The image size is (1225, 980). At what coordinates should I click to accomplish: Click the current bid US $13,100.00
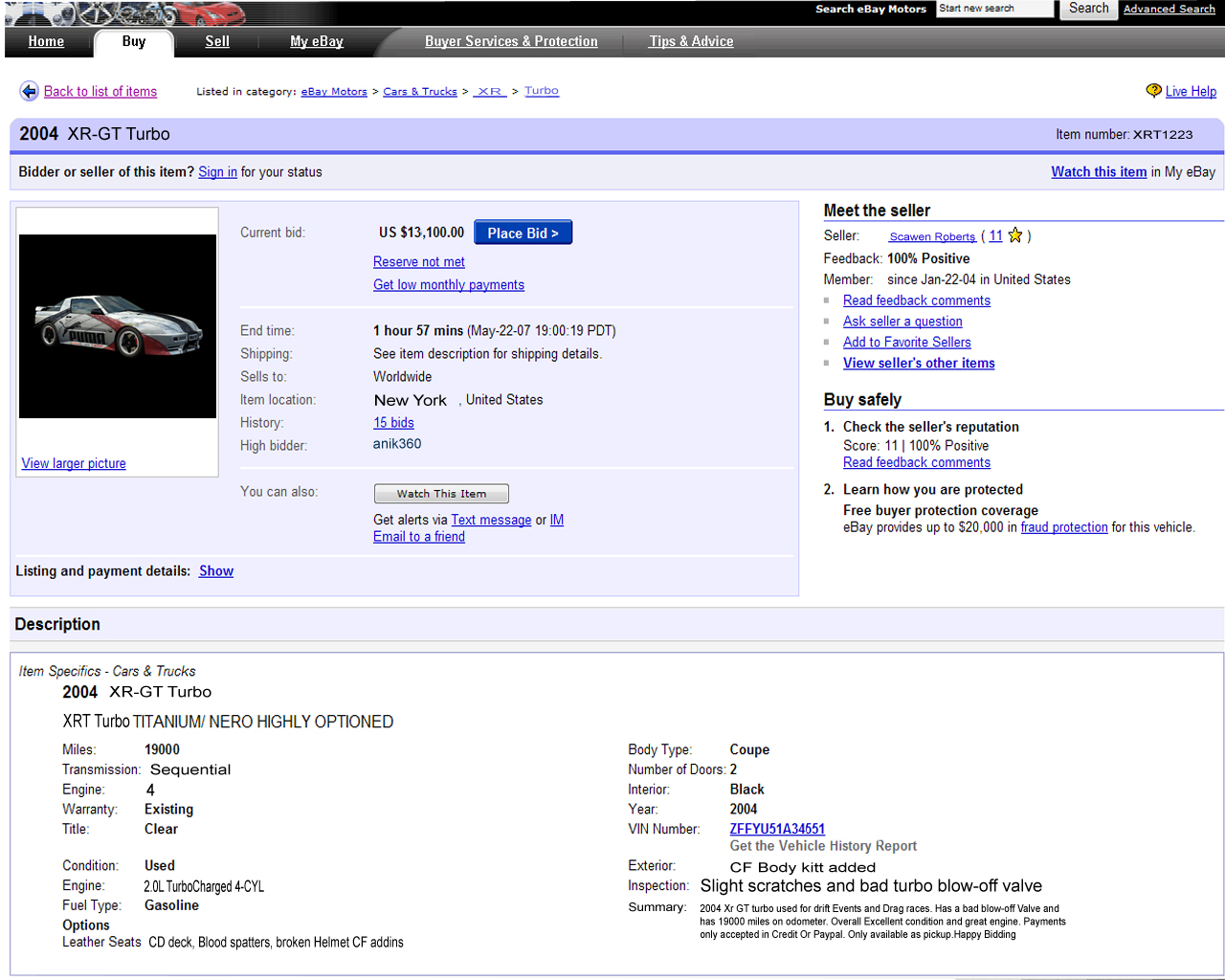pyautogui.click(x=421, y=233)
